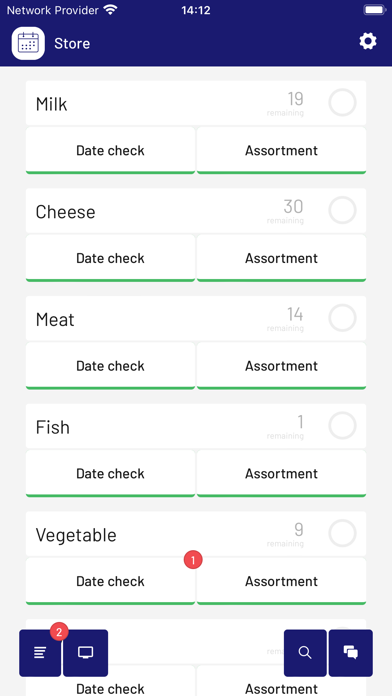Open the search magnifier button
This screenshot has height=696, width=392.
[305, 653]
